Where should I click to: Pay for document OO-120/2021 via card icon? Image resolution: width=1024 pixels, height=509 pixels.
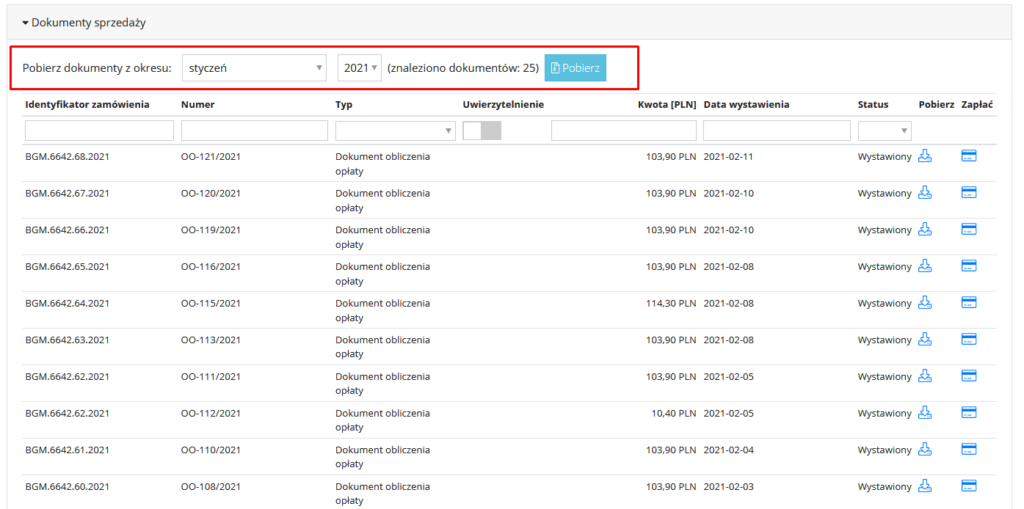click(x=968, y=192)
